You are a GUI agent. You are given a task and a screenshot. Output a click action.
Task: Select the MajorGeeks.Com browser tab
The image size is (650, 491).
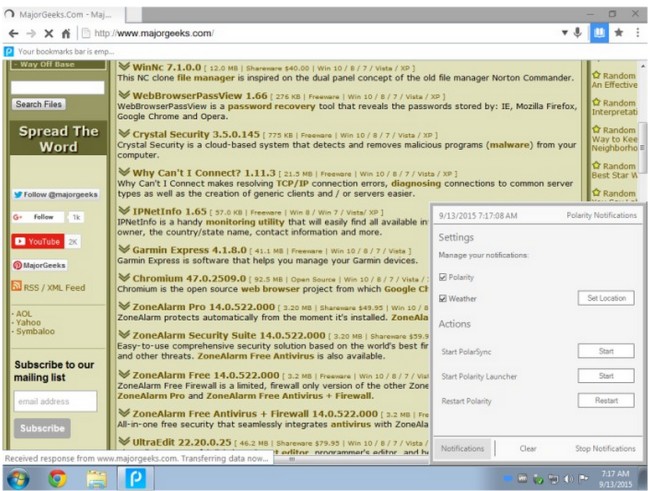click(64, 15)
